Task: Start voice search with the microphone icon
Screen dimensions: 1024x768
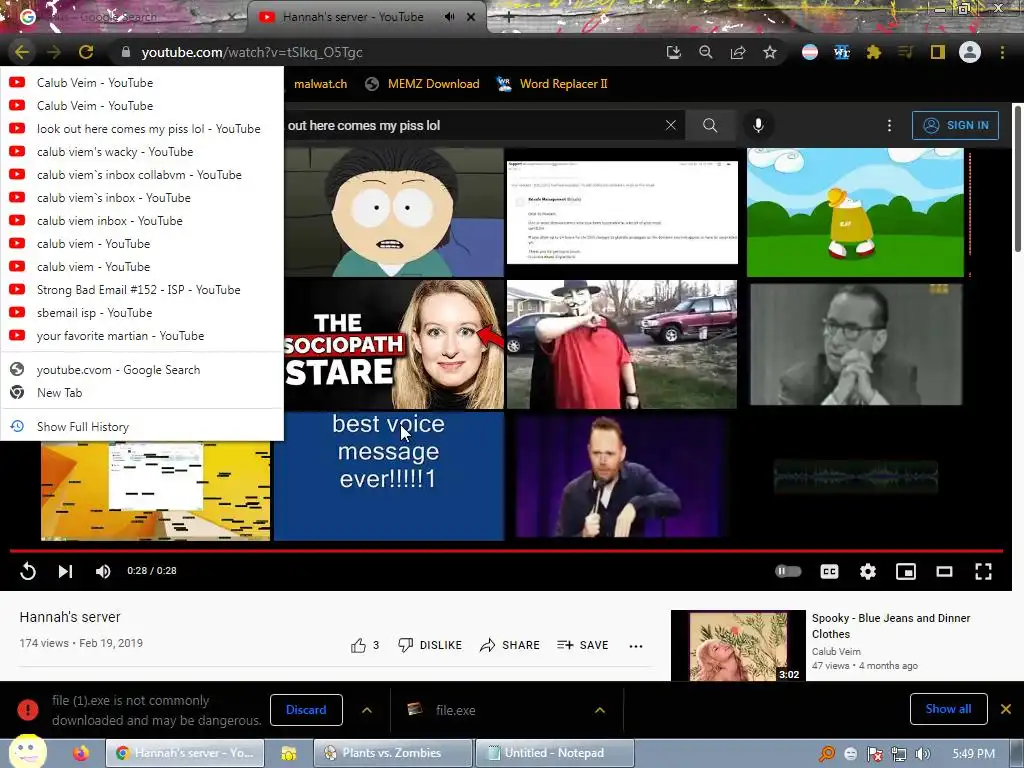Action: pyautogui.click(x=758, y=125)
